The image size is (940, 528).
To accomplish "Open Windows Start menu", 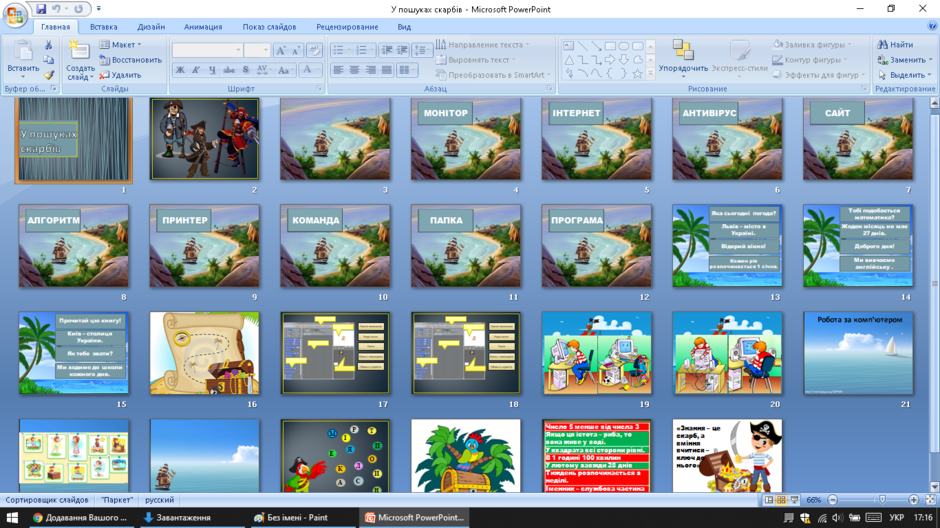I will coord(12,518).
